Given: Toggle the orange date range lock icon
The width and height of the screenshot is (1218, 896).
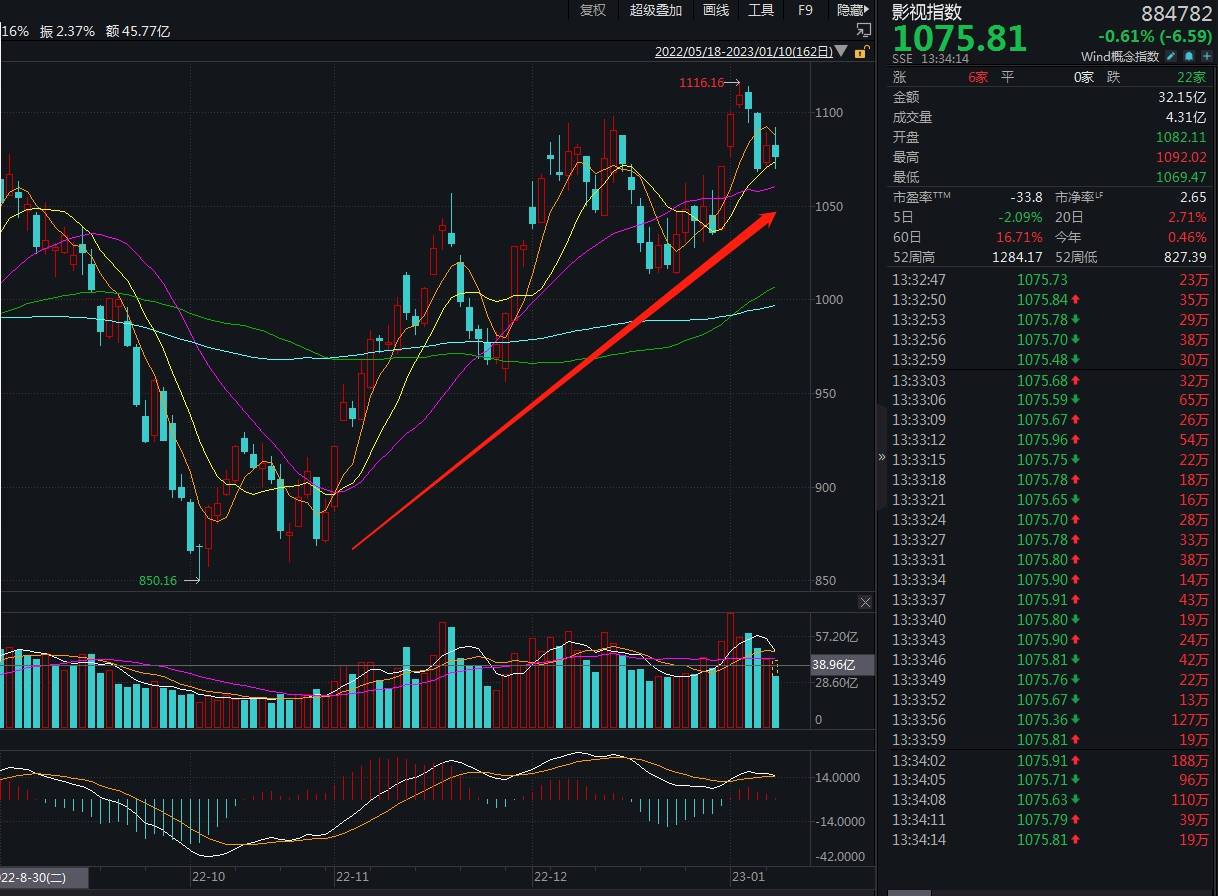Looking at the screenshot, I should 862,51.
